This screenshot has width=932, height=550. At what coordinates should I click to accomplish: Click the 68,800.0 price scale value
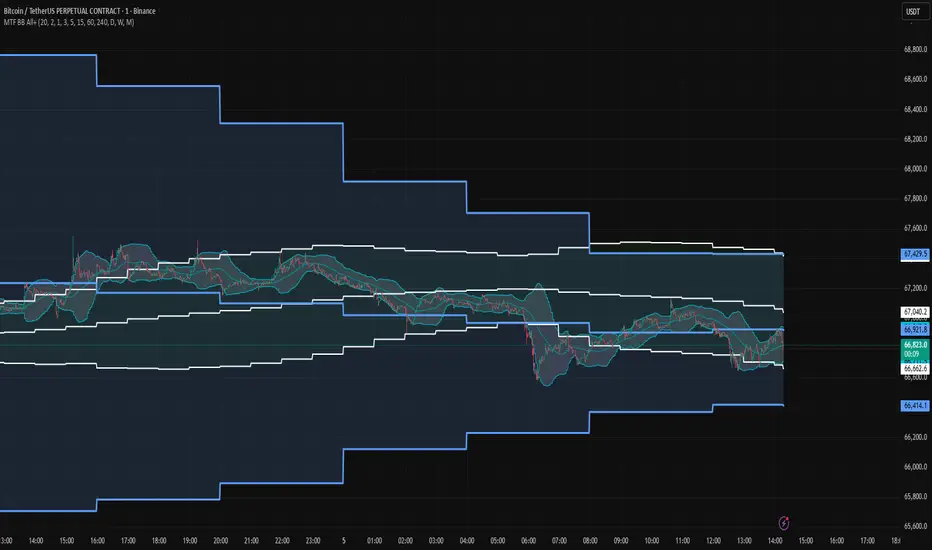tap(915, 49)
